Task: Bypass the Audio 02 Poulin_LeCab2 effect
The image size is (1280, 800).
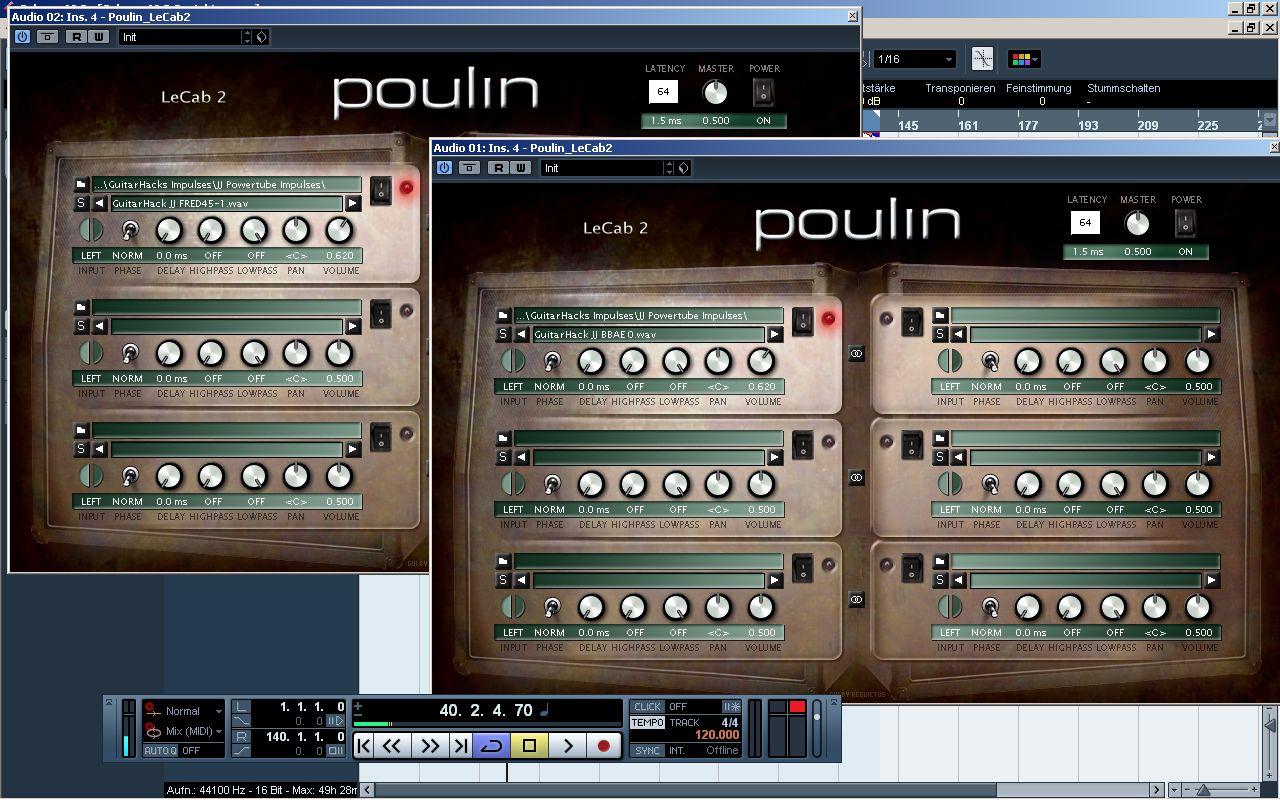Action: coord(47,37)
